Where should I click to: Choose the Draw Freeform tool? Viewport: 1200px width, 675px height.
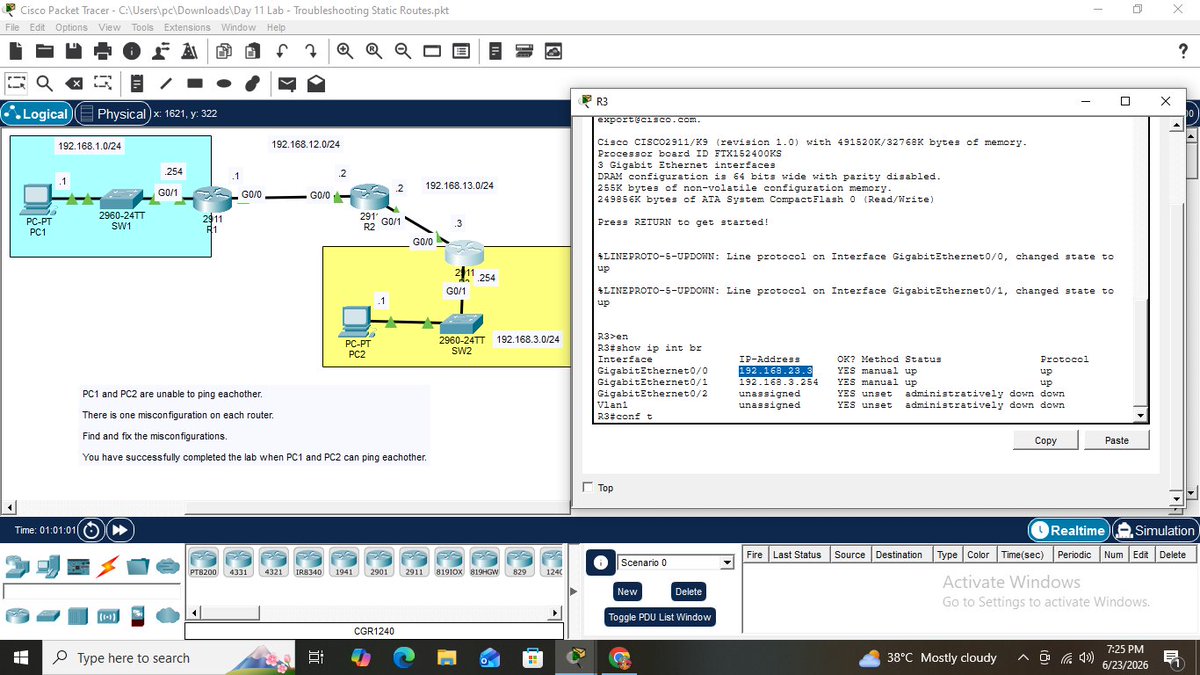point(253,84)
